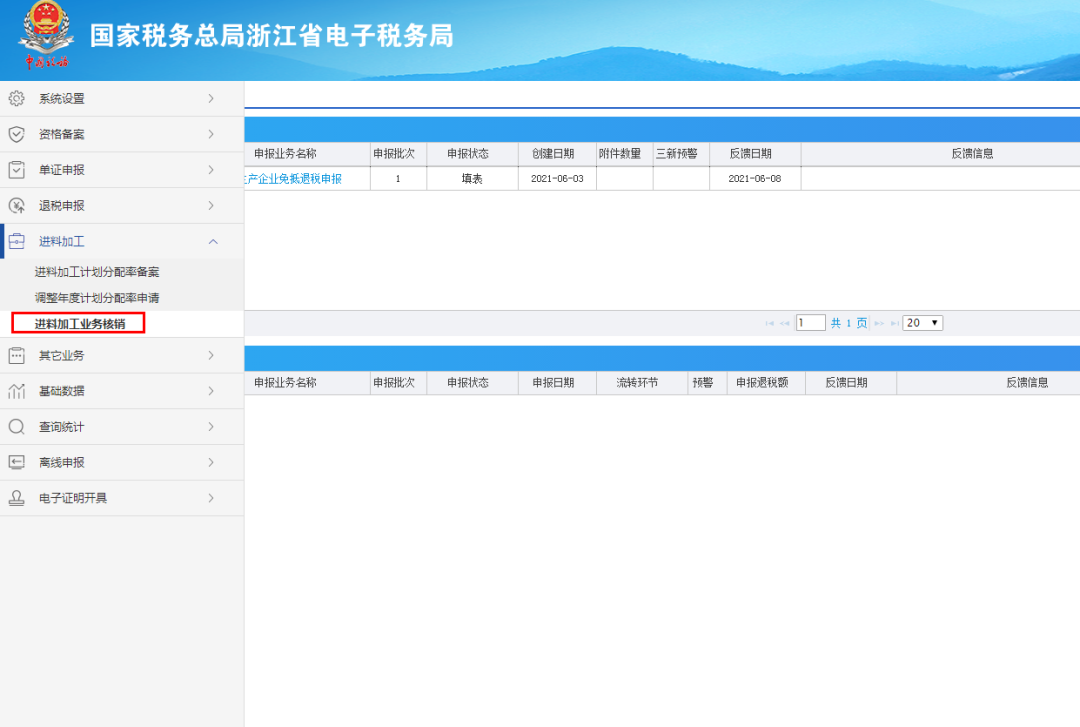
Task: Open 进料加工业务核销 submenu item
Action: [80, 324]
